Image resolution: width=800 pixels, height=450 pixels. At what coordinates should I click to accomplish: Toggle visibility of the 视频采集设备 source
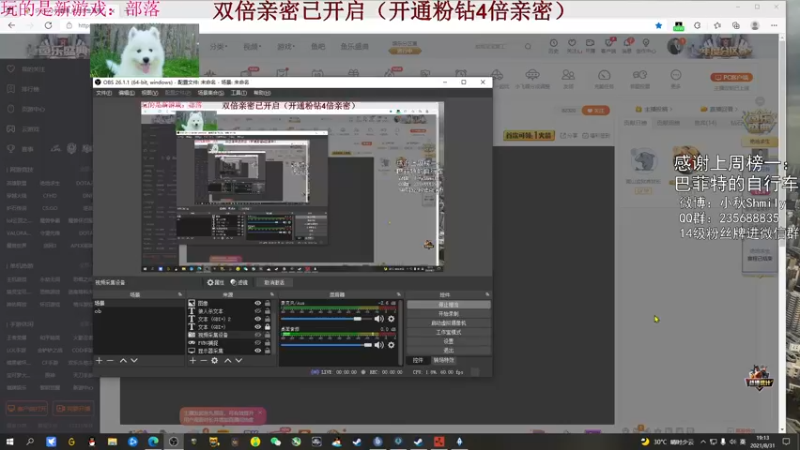pyautogui.click(x=258, y=335)
